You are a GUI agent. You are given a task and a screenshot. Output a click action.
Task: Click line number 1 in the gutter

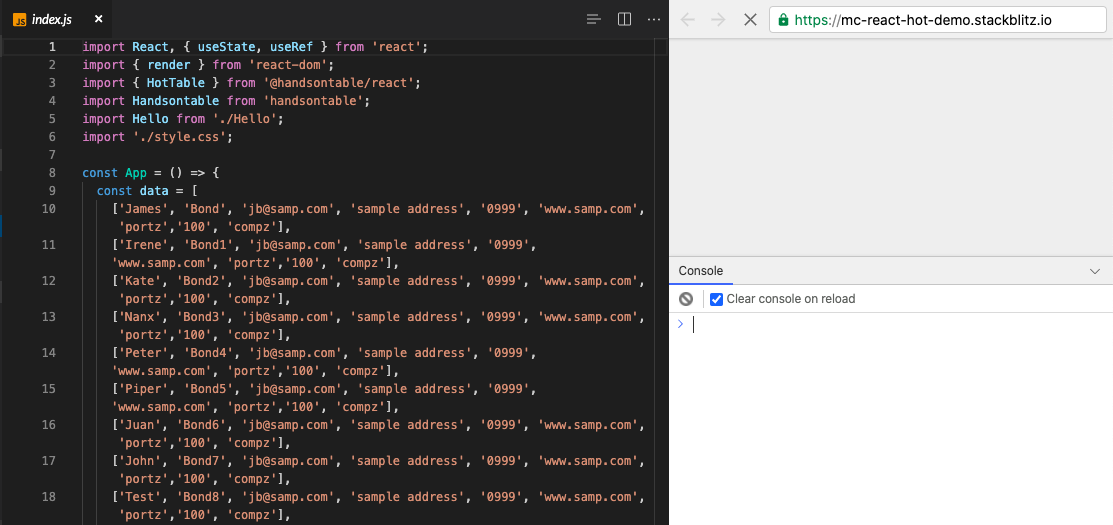[52, 47]
